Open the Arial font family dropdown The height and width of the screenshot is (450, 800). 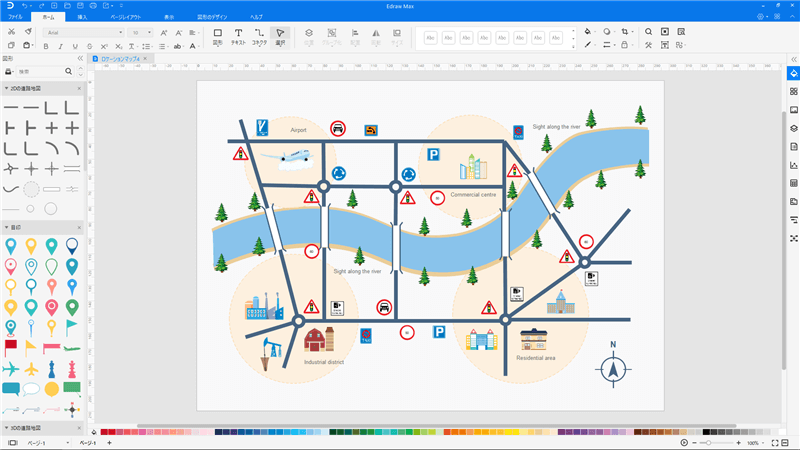tap(84, 32)
